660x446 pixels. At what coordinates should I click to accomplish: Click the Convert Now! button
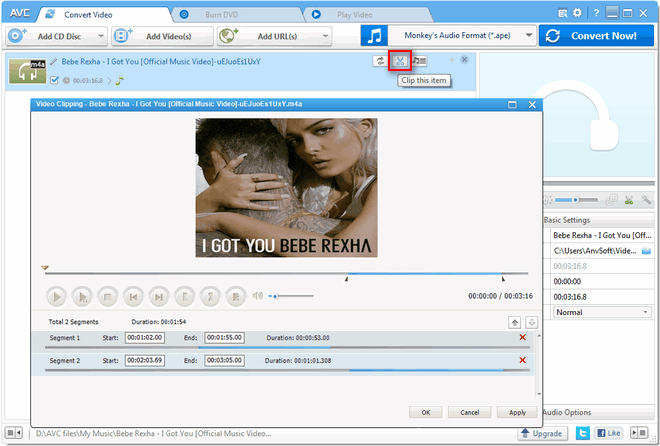click(596, 36)
